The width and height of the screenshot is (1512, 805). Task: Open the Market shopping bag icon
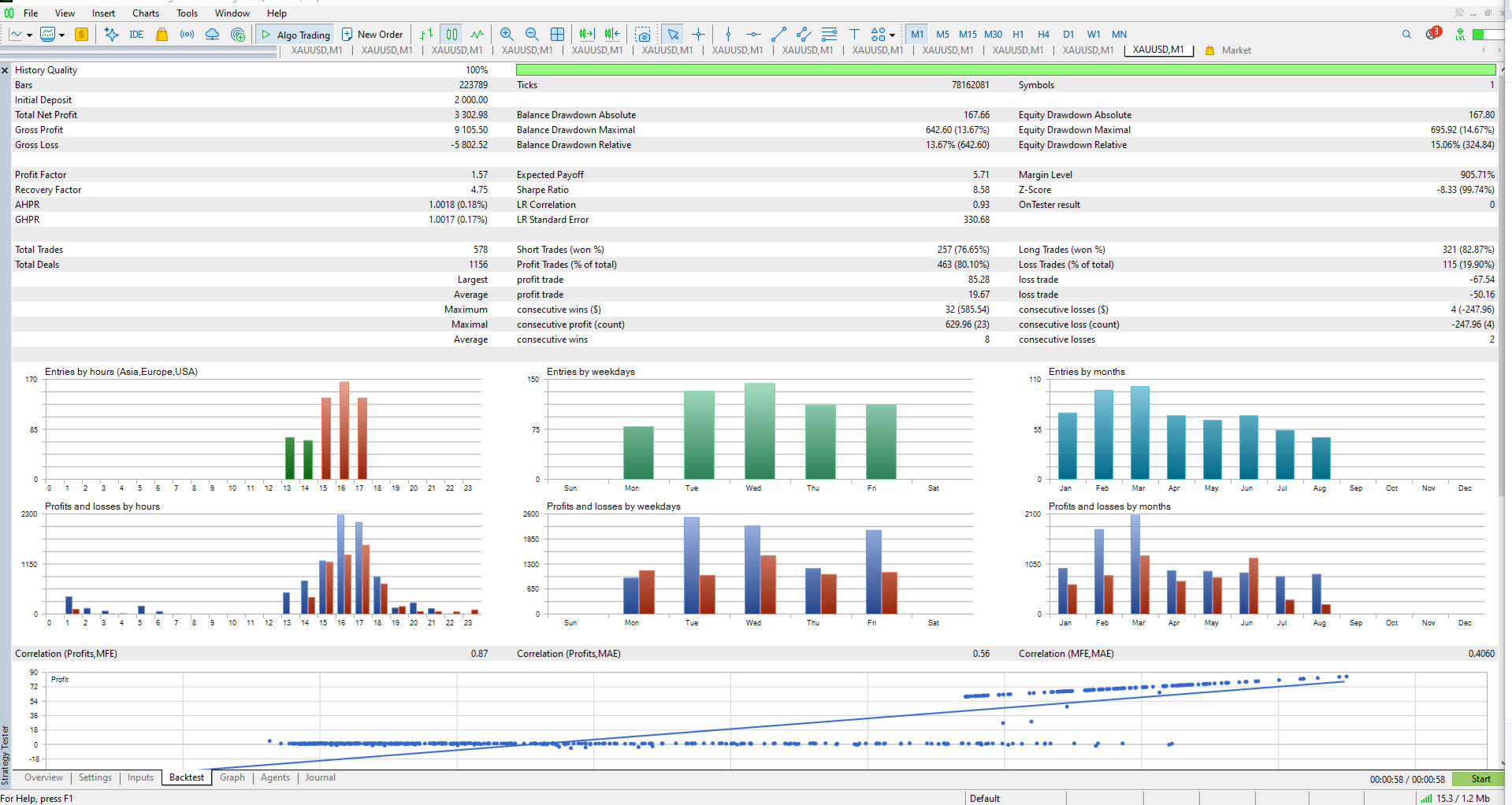(162, 34)
